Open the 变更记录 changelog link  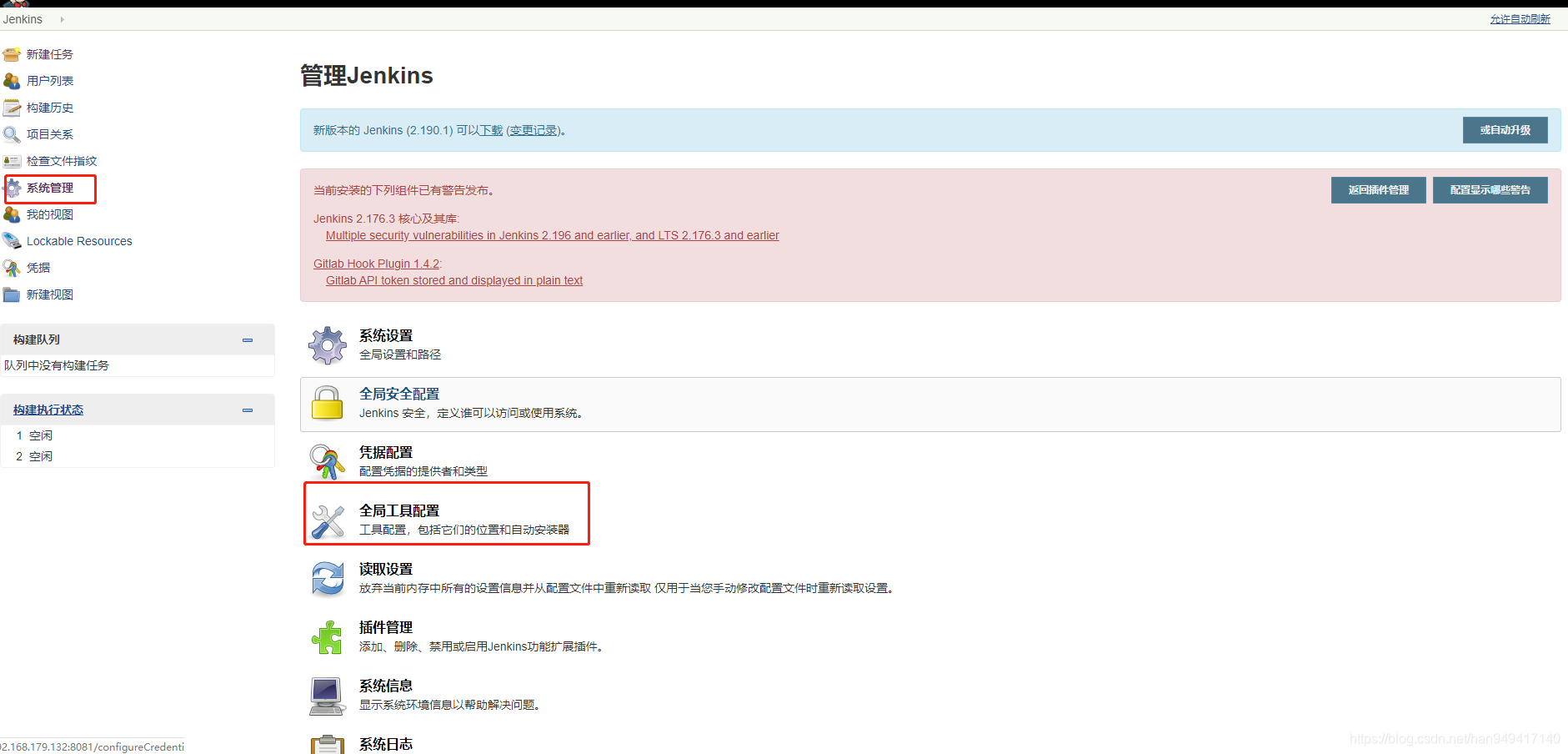534,130
